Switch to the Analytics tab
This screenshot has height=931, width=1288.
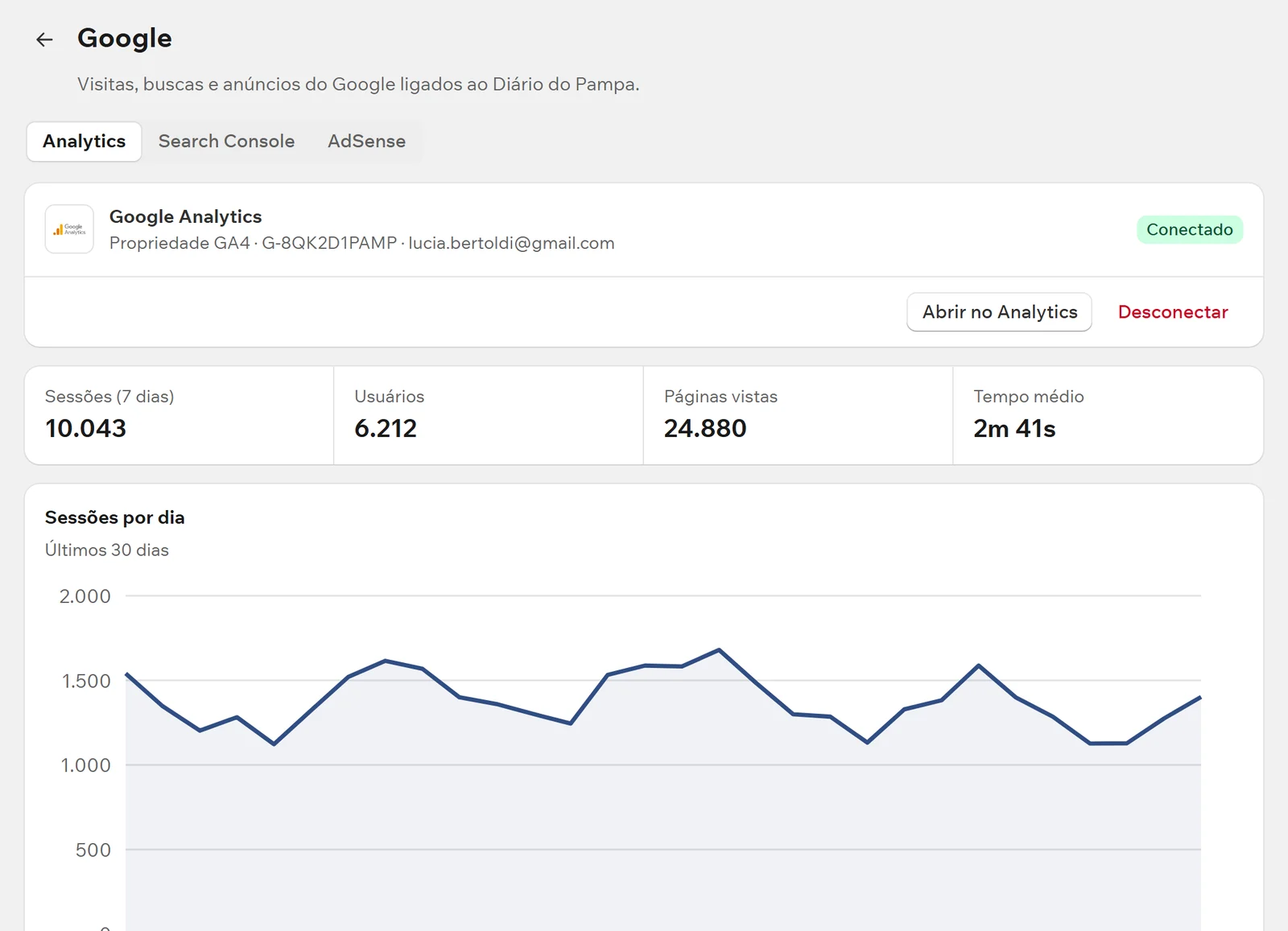pyautogui.click(x=85, y=142)
